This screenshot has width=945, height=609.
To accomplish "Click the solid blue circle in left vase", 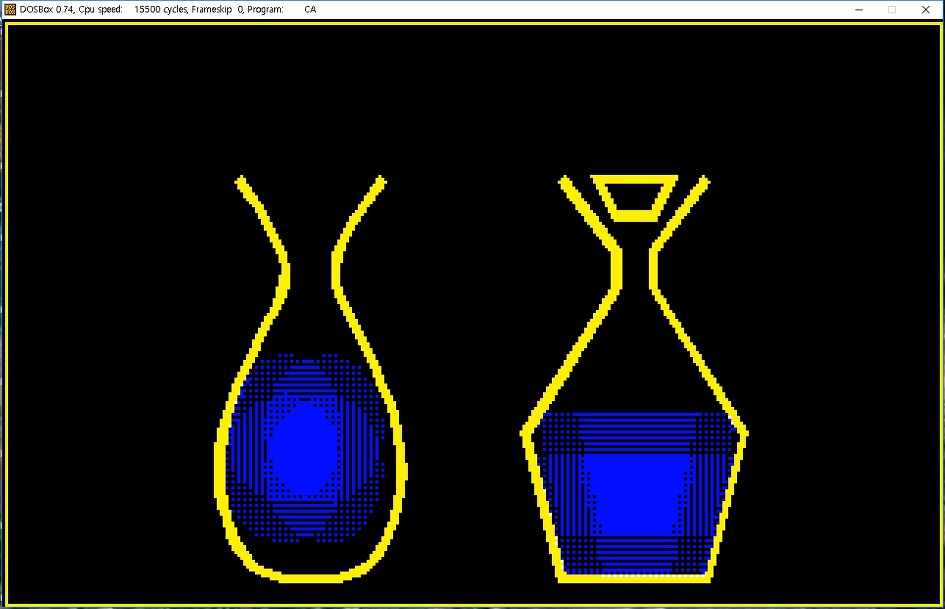I will click(303, 449).
